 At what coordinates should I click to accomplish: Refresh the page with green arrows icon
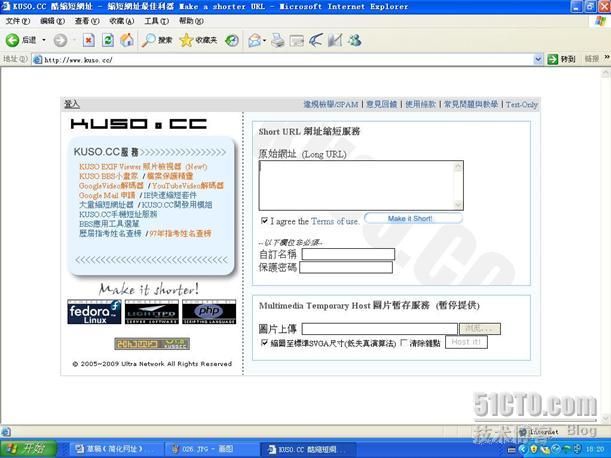[108, 40]
